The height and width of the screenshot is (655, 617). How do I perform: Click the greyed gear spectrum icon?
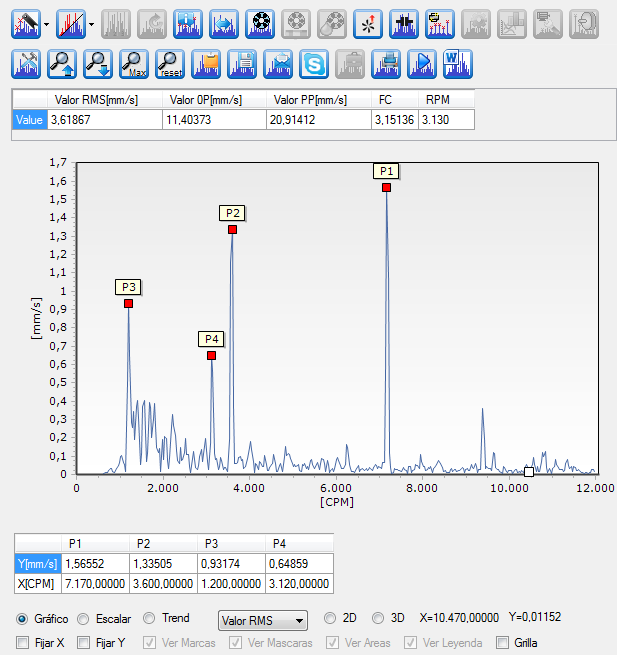[x=476, y=24]
